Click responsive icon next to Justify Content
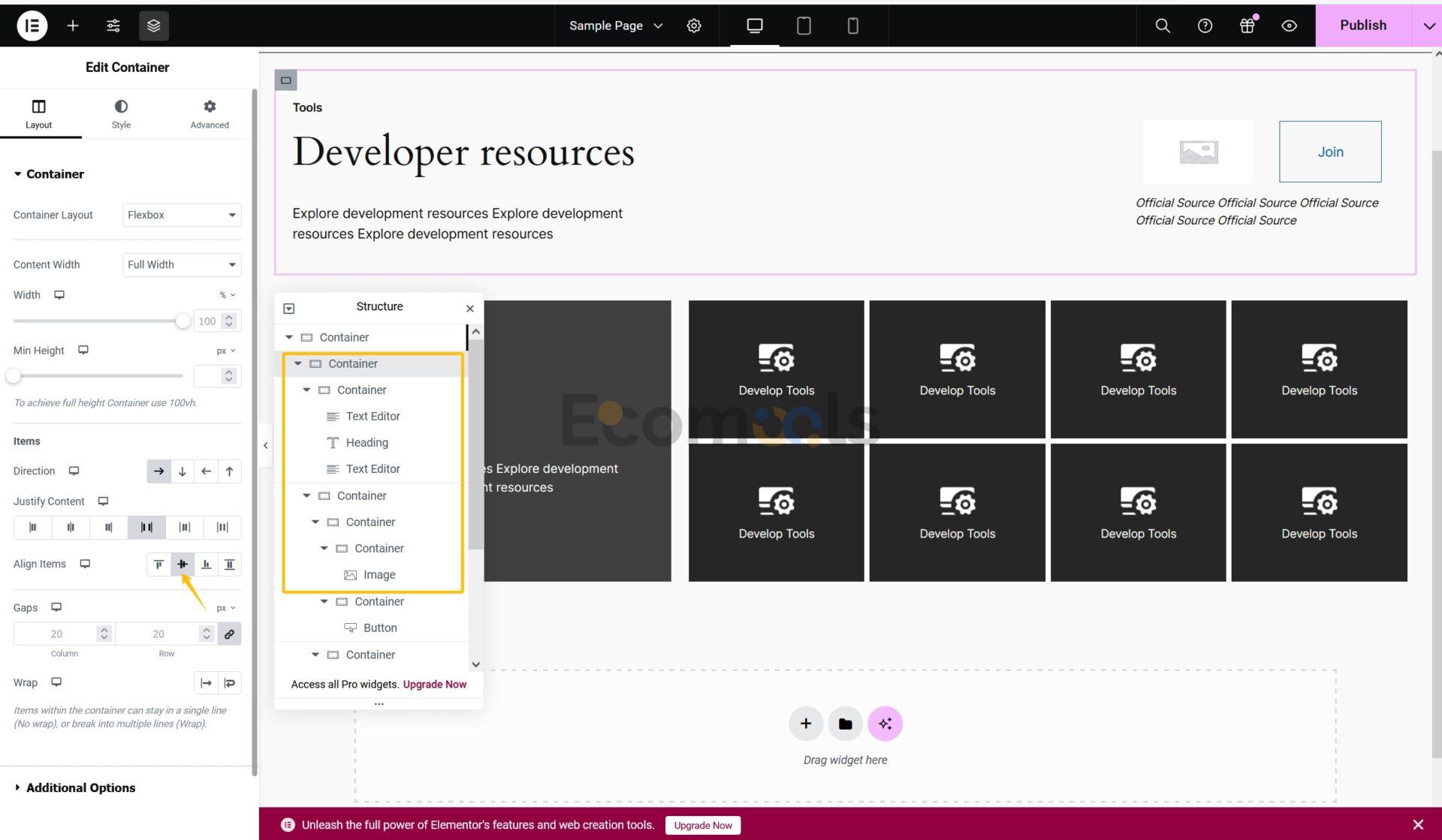This screenshot has width=1442, height=840. (104, 501)
